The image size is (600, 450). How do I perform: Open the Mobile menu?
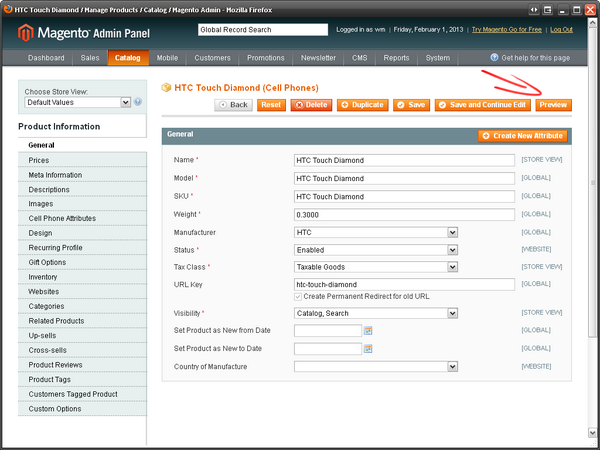168,58
